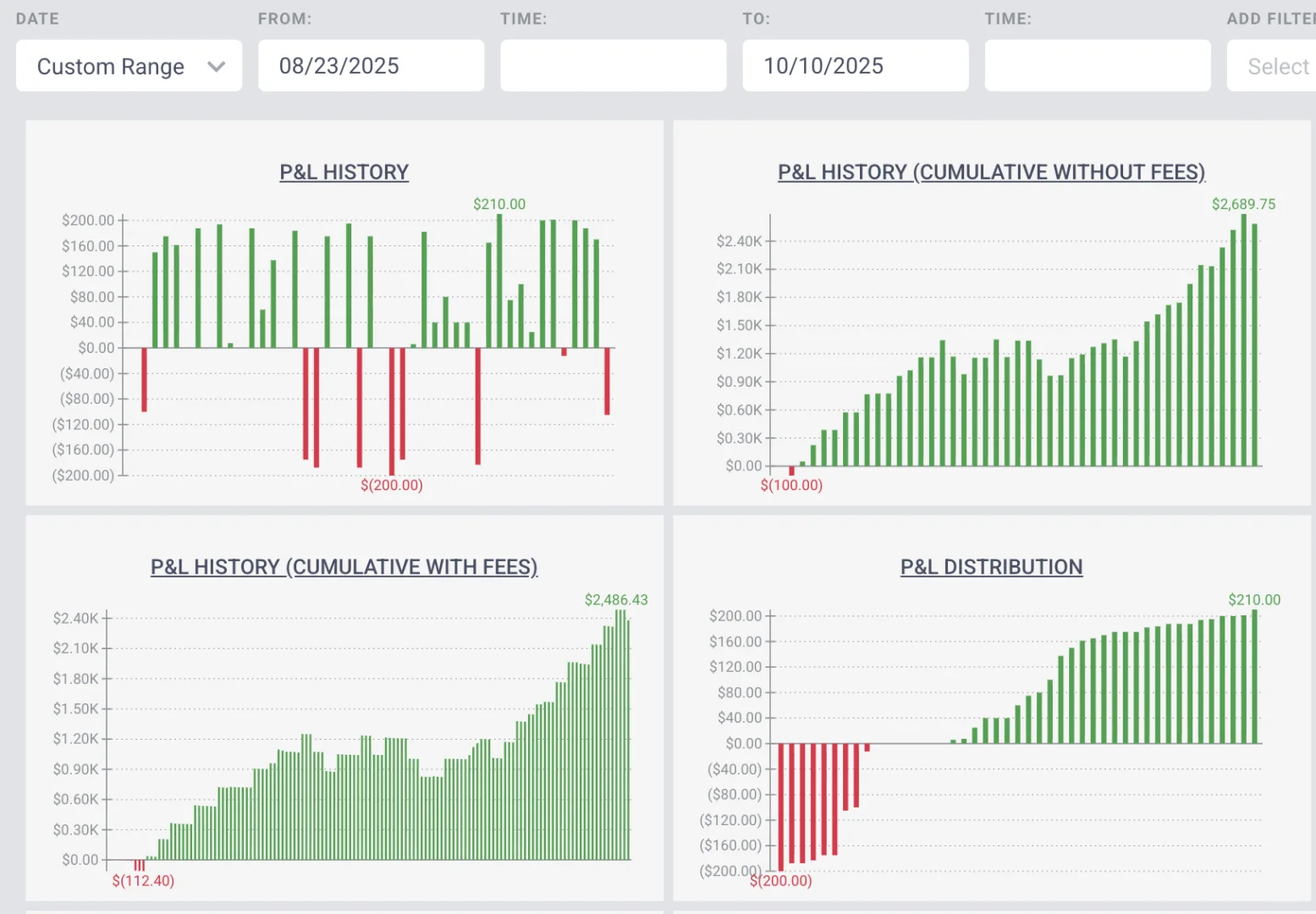Click the $2,486.43 peak value label

coord(616,600)
